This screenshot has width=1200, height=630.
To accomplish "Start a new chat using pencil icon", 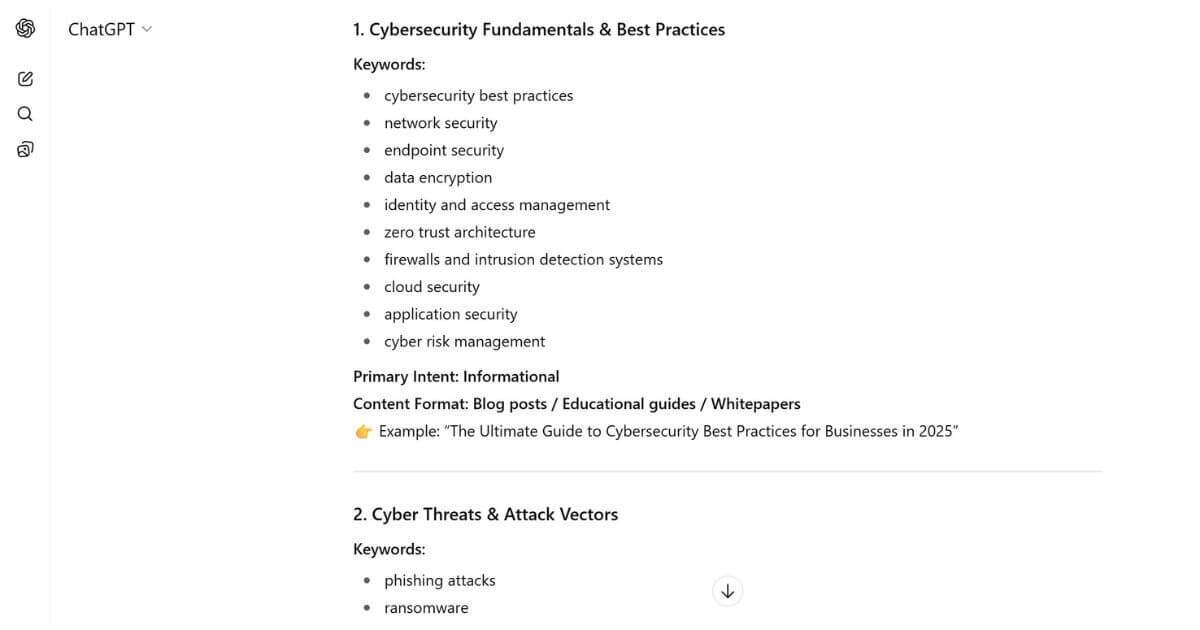I will coord(26,79).
